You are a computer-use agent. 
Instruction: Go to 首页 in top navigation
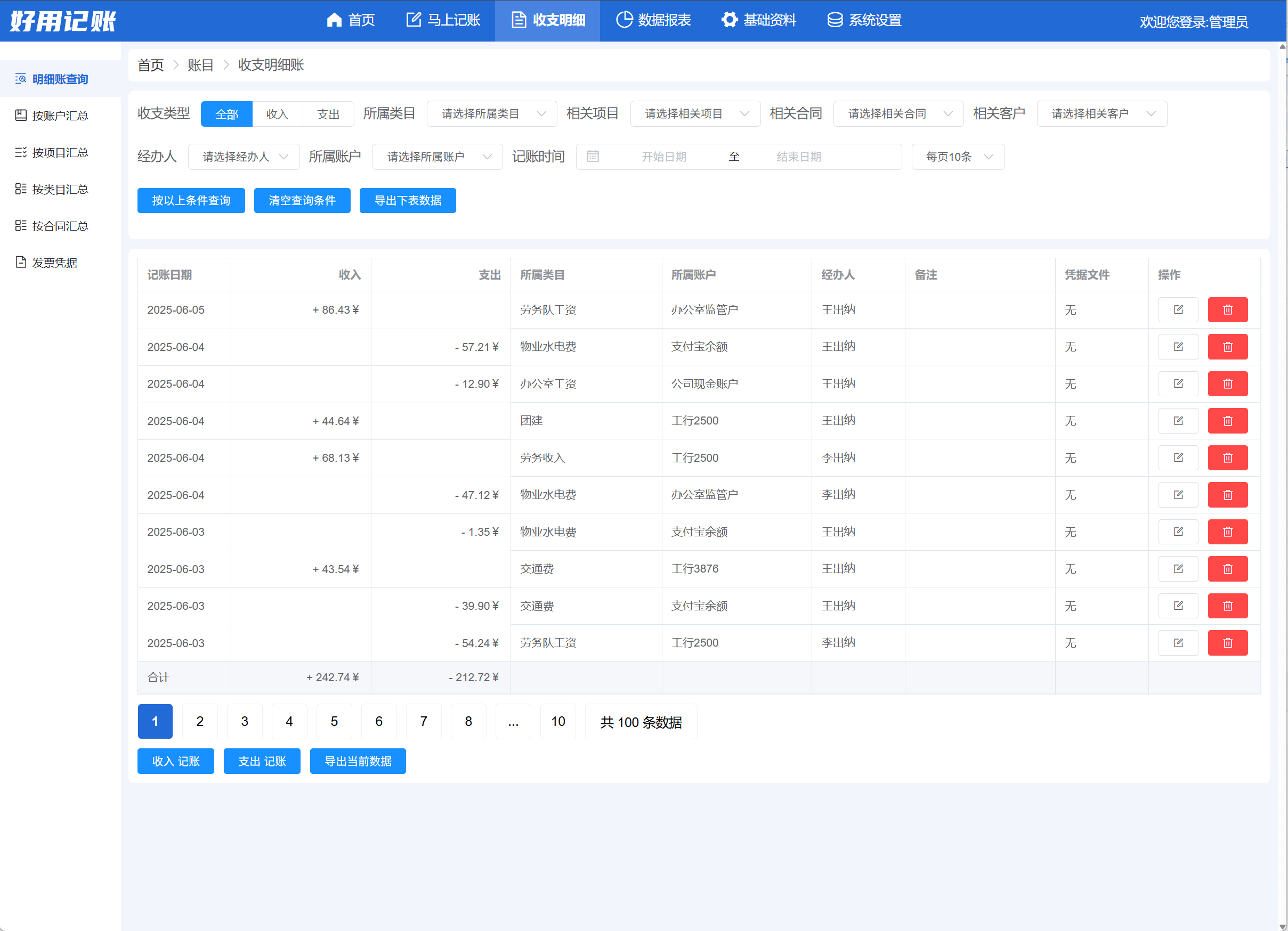[x=351, y=20]
